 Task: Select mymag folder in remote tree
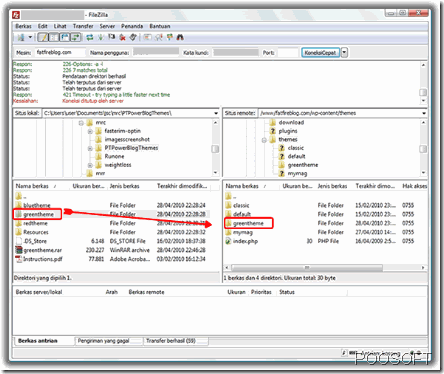coord(297,174)
